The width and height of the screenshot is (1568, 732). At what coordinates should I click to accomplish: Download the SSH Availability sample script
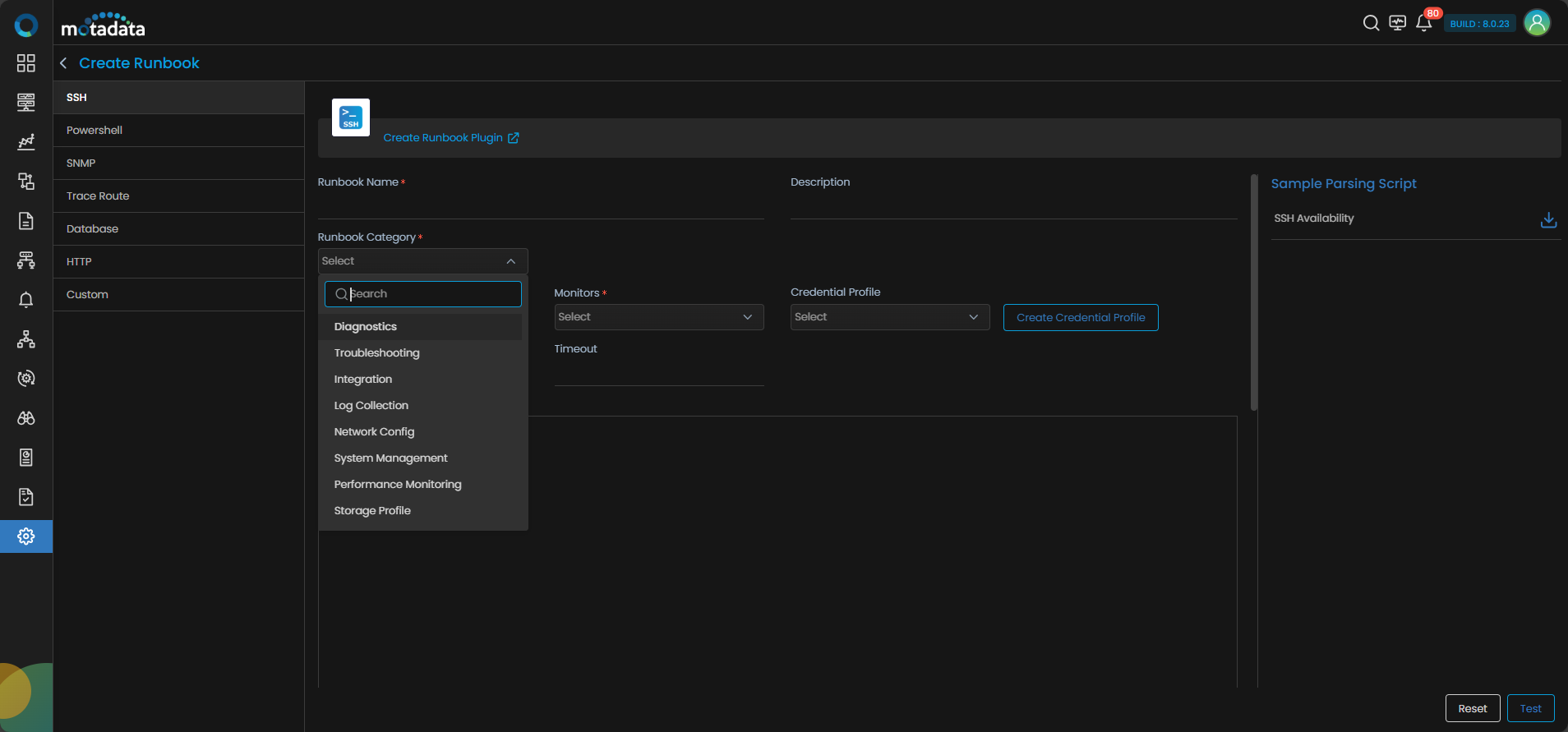(1548, 219)
